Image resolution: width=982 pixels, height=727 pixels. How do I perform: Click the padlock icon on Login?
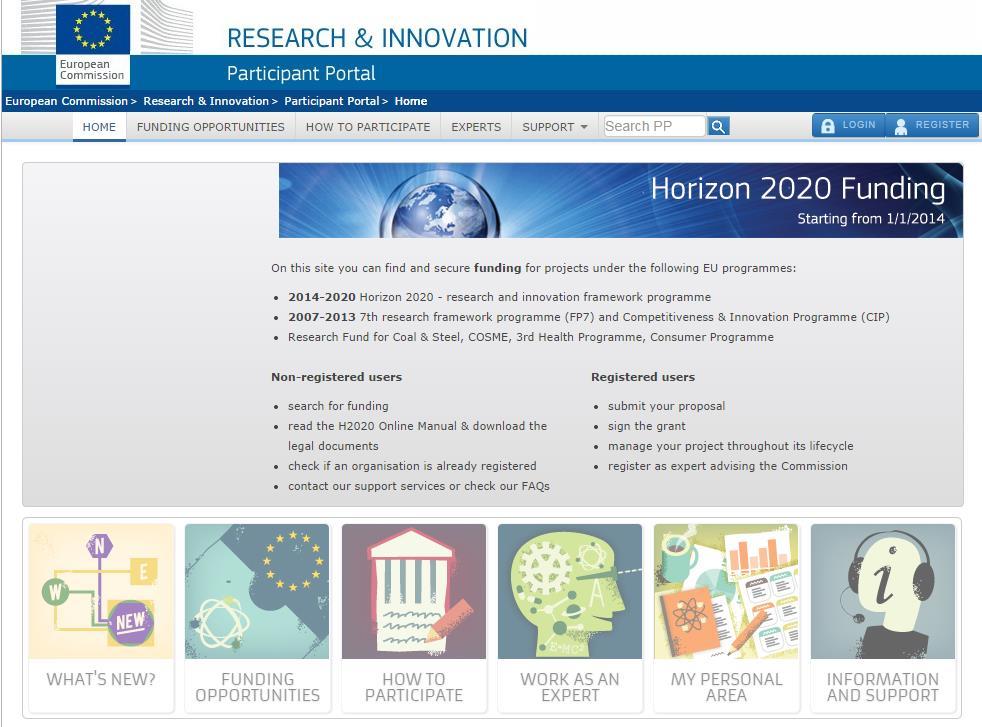click(827, 126)
